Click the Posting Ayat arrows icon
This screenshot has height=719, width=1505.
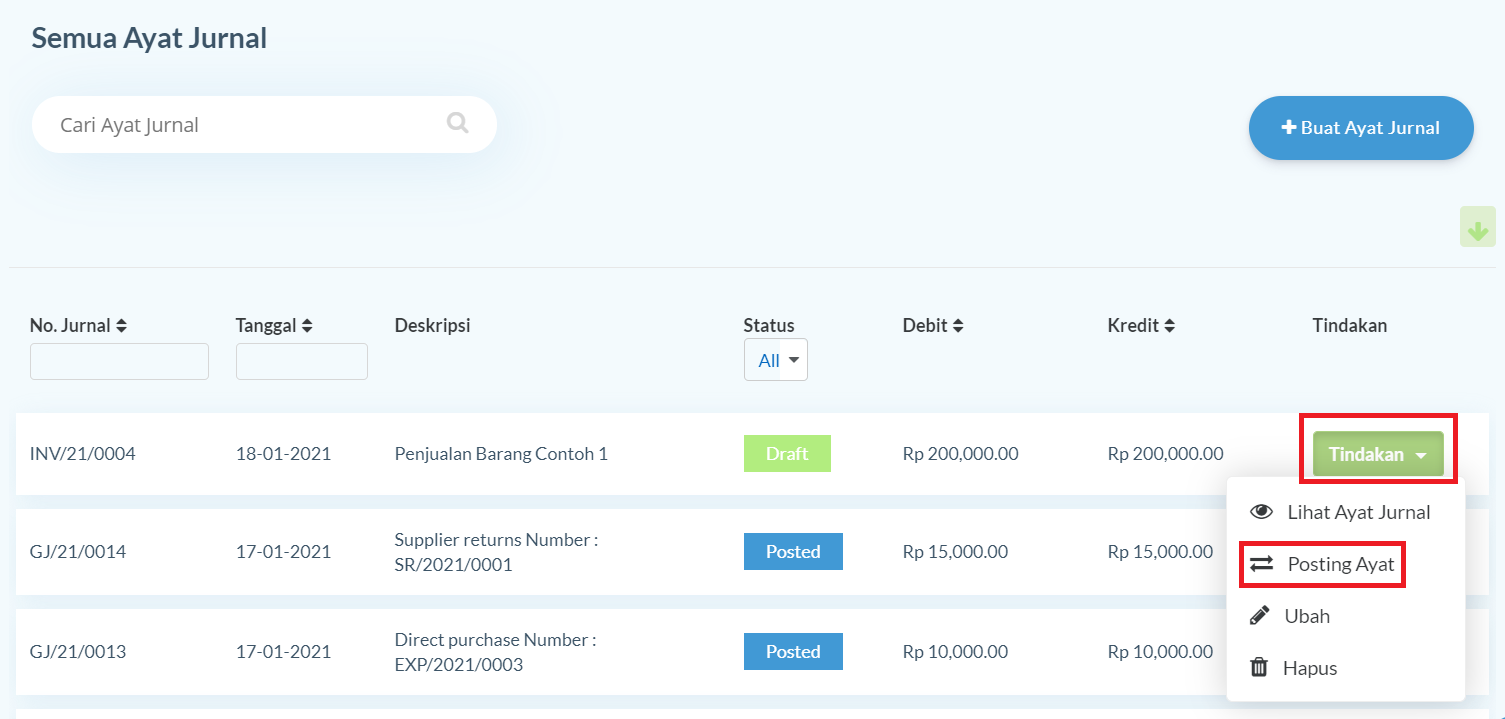(1262, 564)
